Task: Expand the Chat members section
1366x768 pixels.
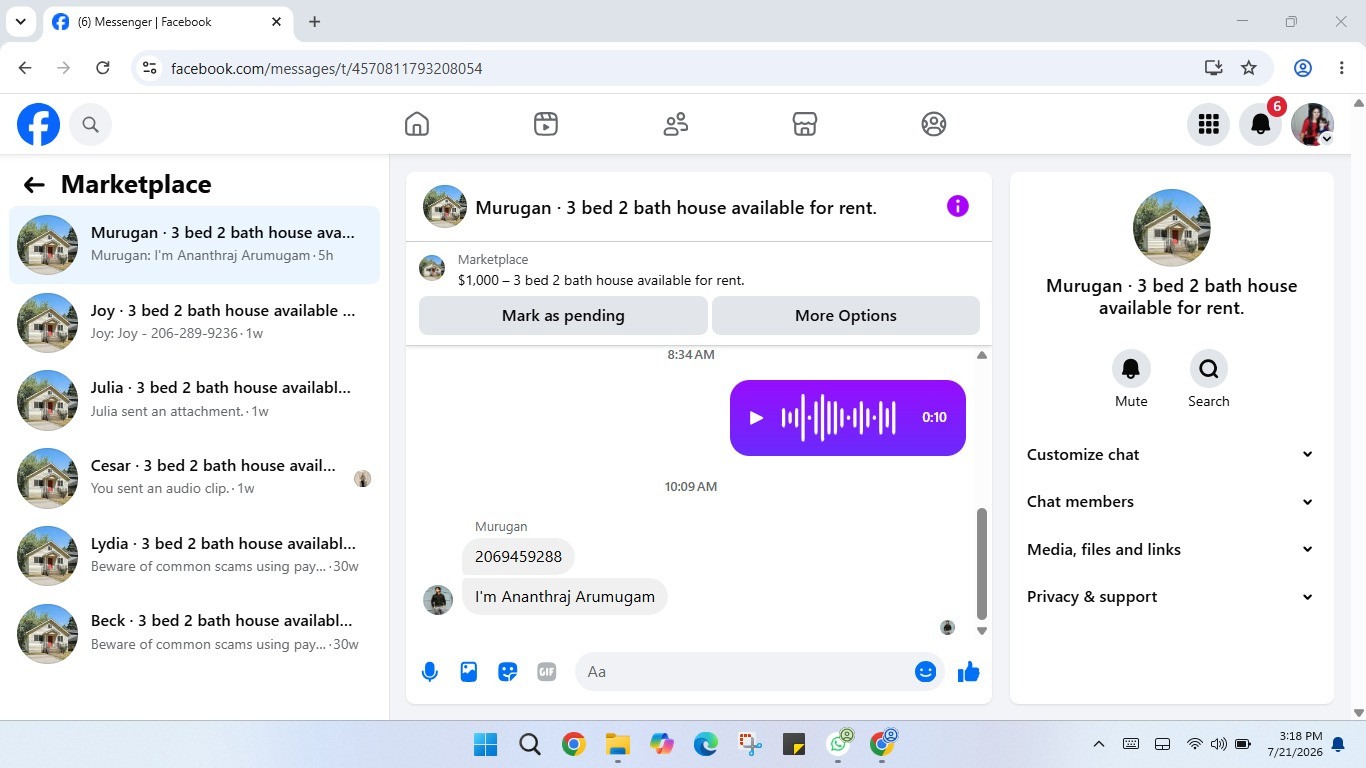Action: 1171,501
